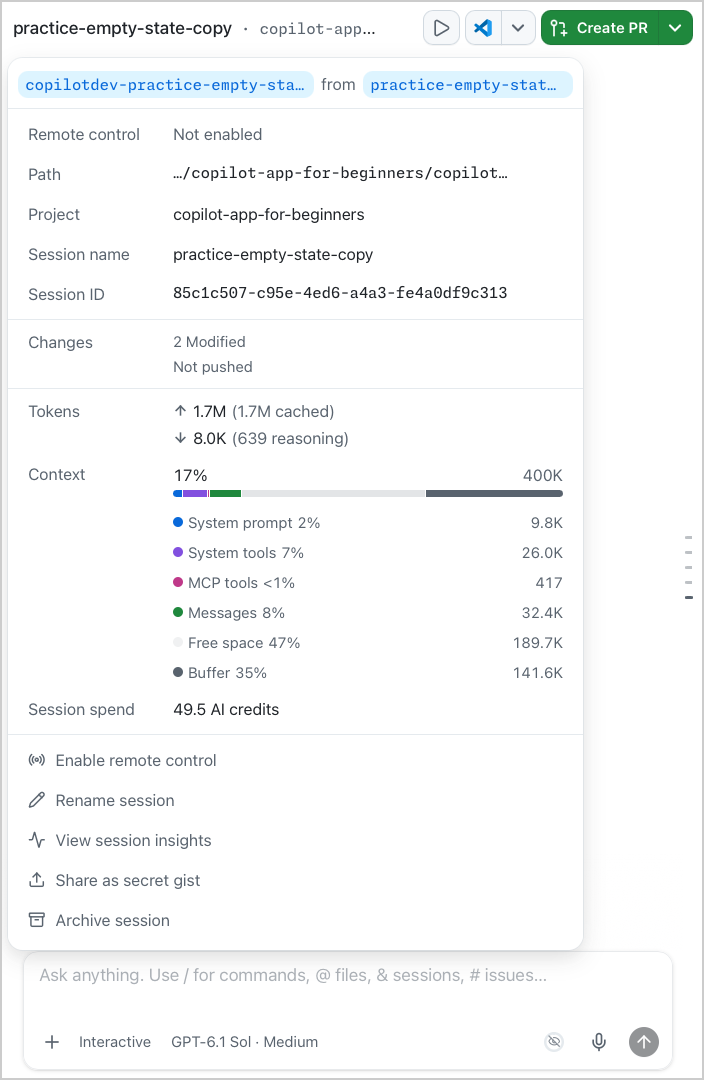The height and width of the screenshot is (1080, 704).
Task: Click the MCP tools <1% row label
Action: point(241,583)
